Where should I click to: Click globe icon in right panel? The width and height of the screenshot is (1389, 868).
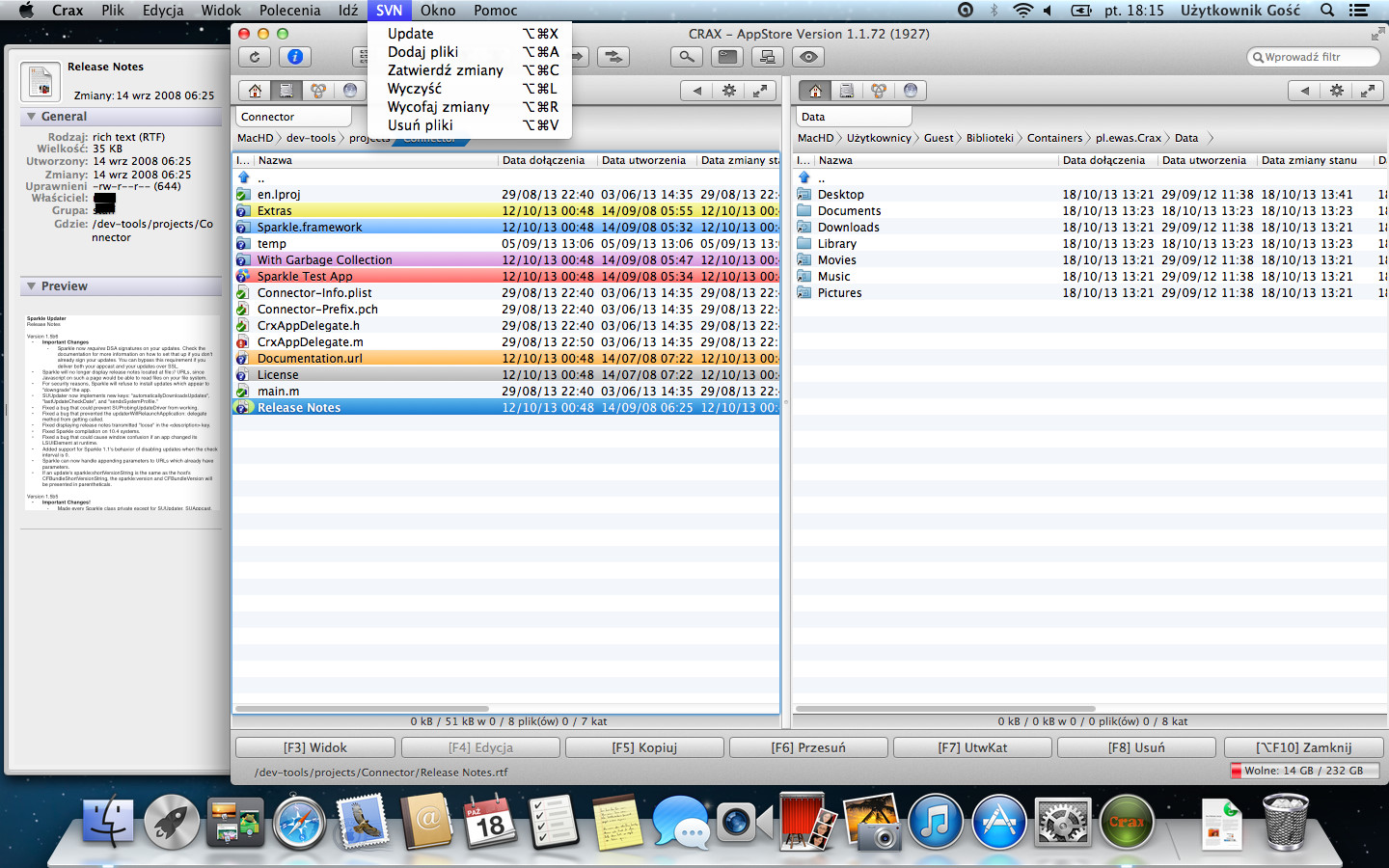point(911,91)
